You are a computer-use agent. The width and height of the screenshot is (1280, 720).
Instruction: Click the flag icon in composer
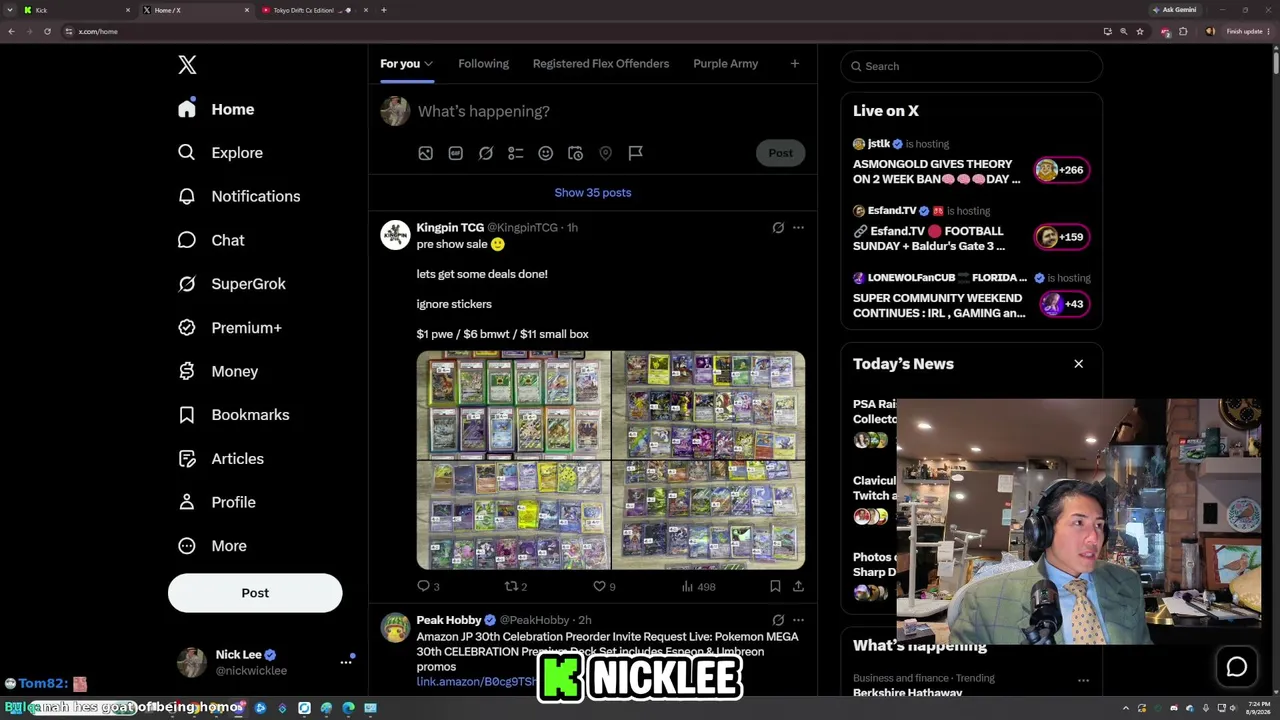636,153
